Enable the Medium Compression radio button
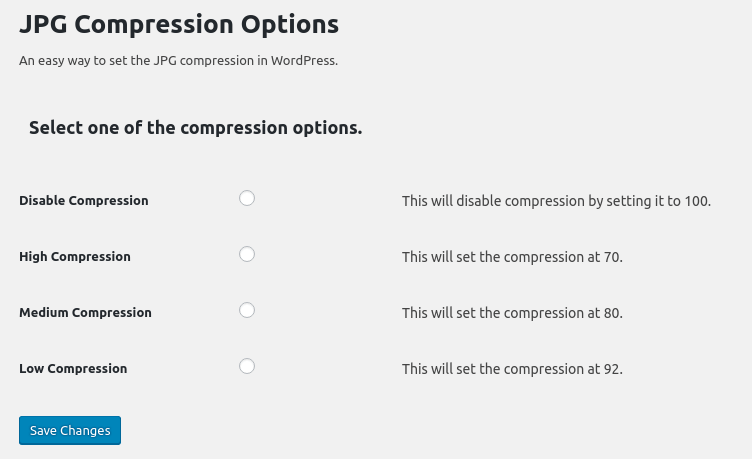 point(247,310)
